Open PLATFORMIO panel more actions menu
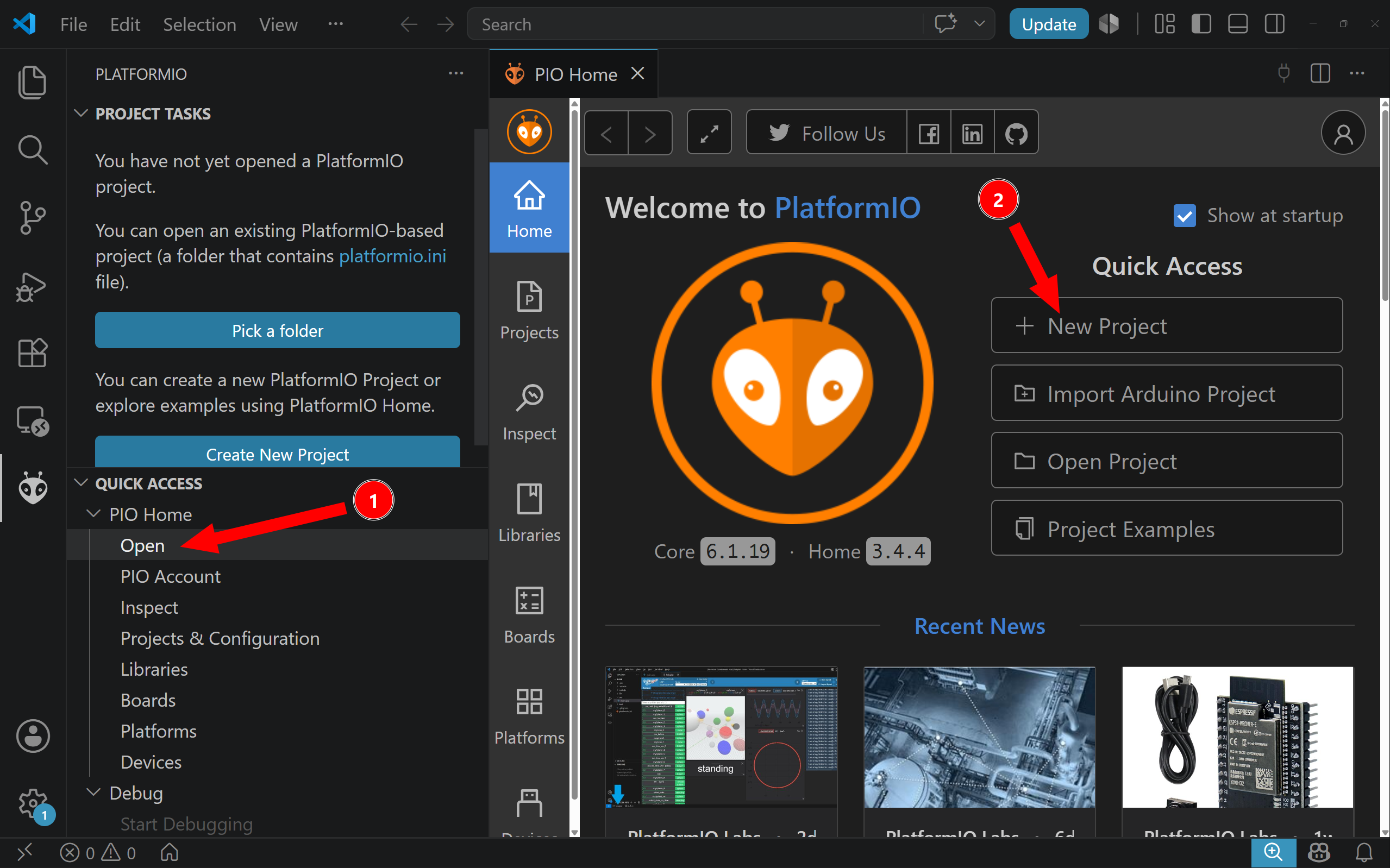1390x868 pixels. point(456,73)
